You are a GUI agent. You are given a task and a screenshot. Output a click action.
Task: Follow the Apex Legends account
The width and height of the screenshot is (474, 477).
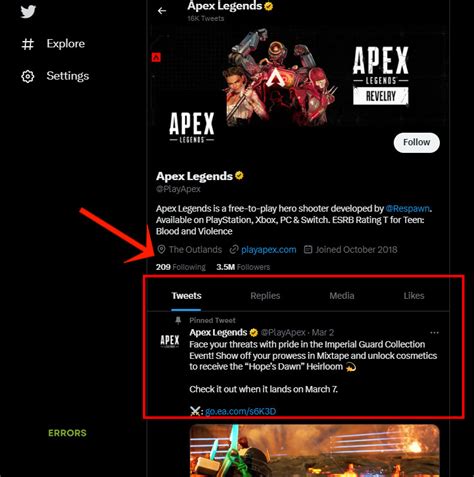[417, 143]
